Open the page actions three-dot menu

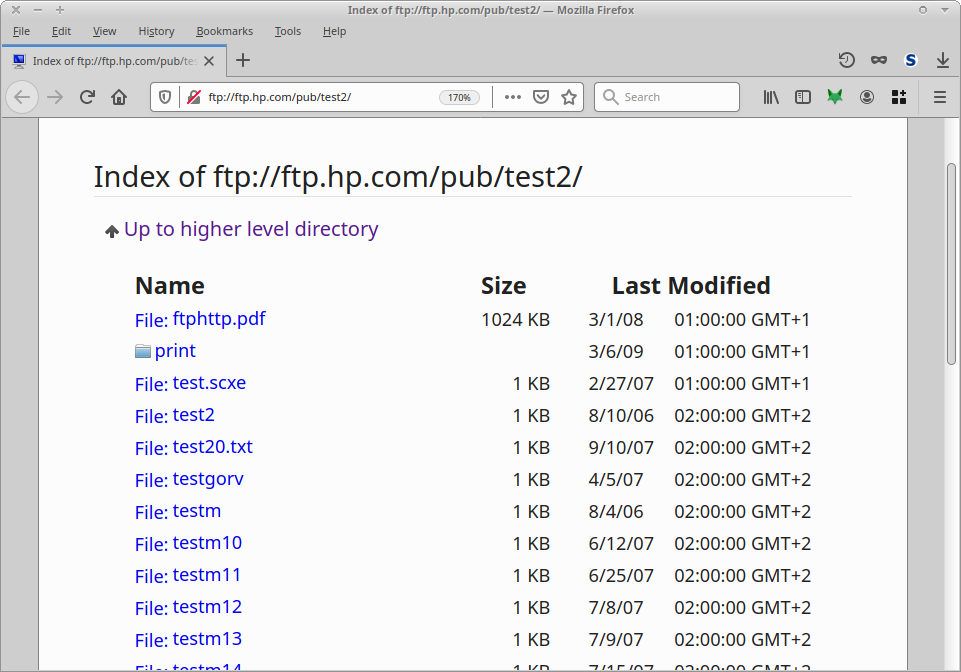click(x=513, y=97)
